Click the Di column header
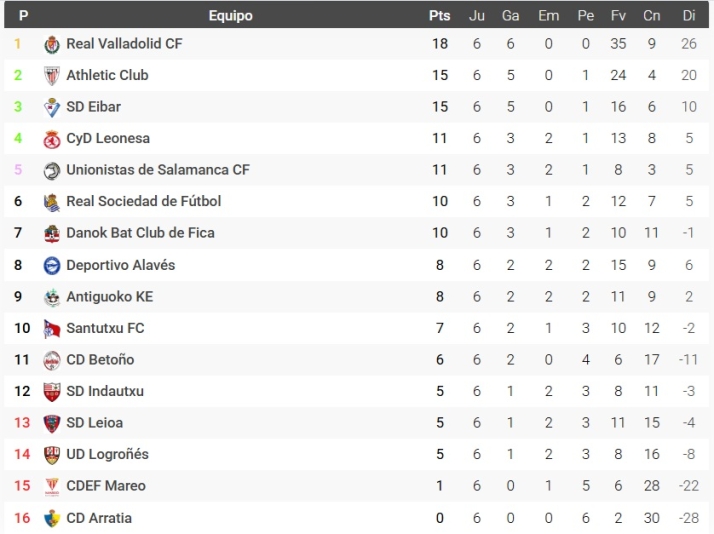Screen dimensions: 714x534 coord(689,15)
